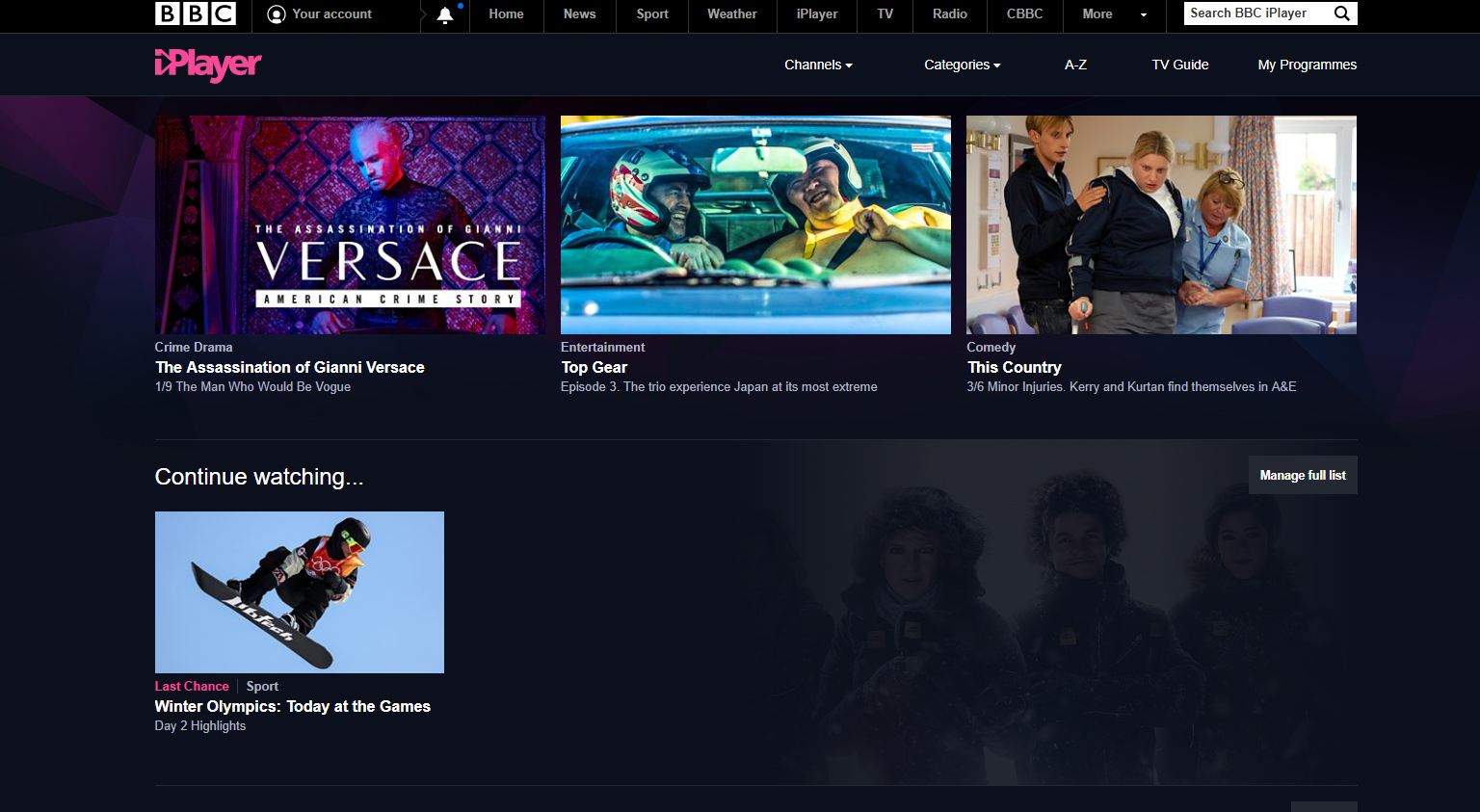Click Top Gear Episode 3 description
The height and width of the screenshot is (812, 1480).
[x=719, y=386]
